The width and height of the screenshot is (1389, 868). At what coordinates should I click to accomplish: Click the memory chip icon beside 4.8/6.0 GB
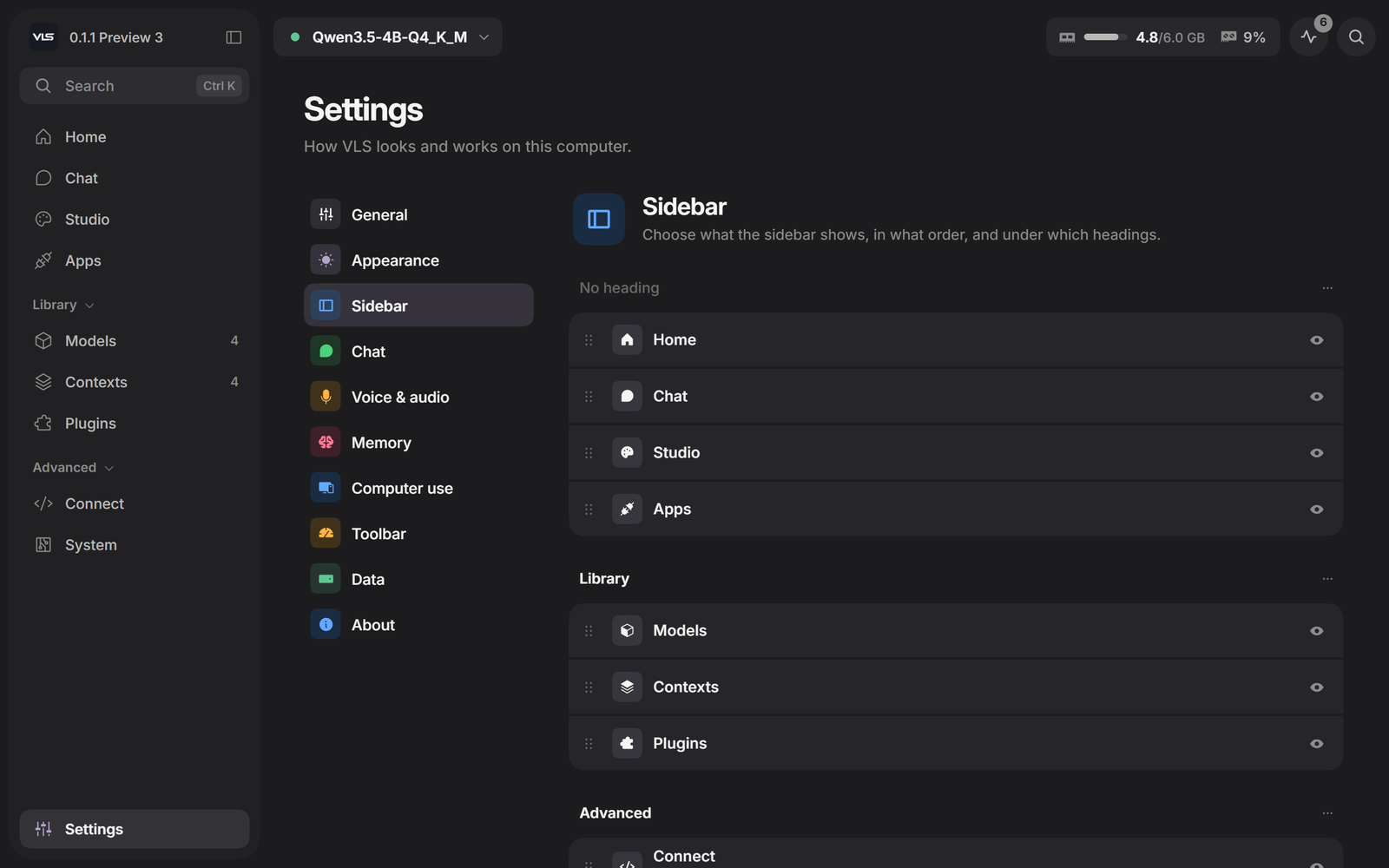(1067, 37)
